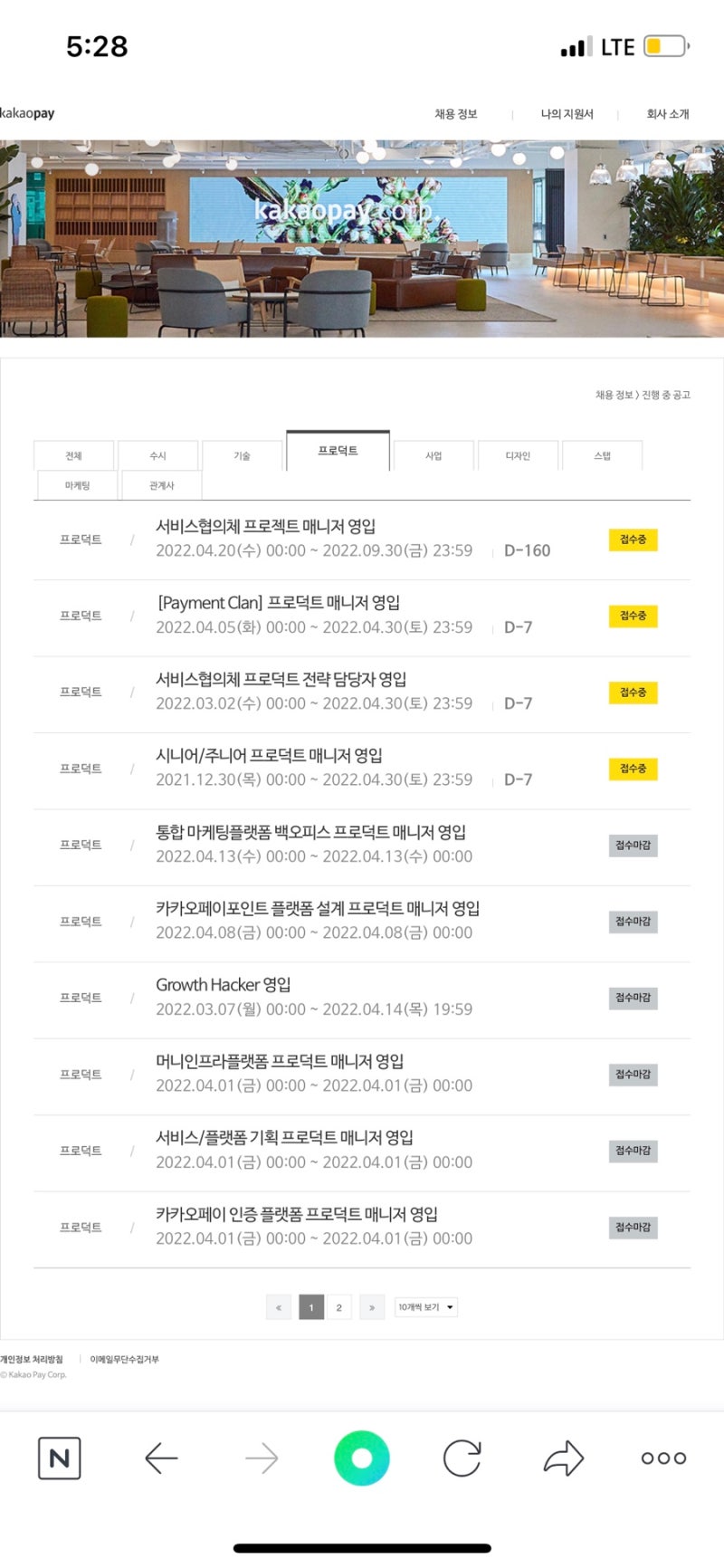Open the Growth Hacker 영입 posting
This screenshot has width=724, height=1568.
pos(224,985)
